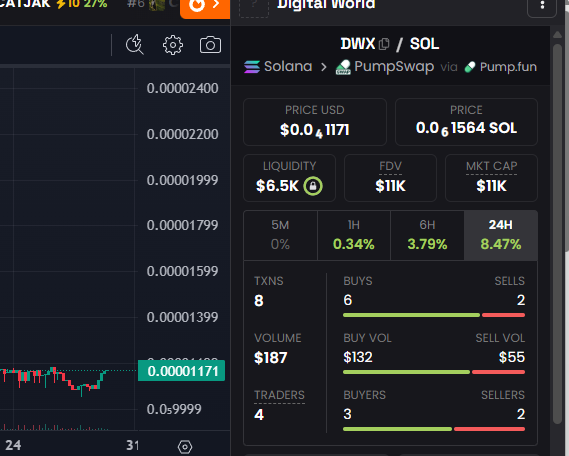Click the TRADERS label
Screen dimensions: 569x456
(279, 395)
